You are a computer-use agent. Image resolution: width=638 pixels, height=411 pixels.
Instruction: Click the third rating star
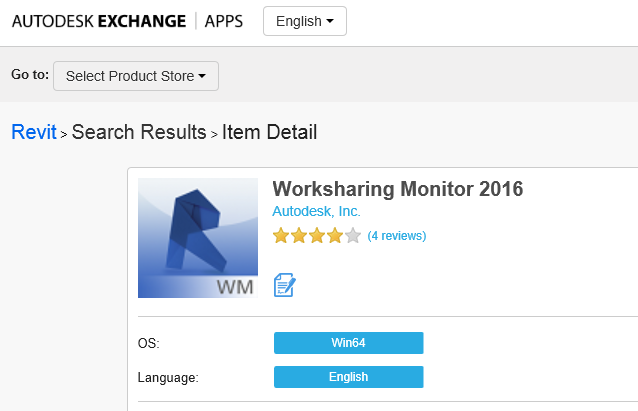[317, 236]
